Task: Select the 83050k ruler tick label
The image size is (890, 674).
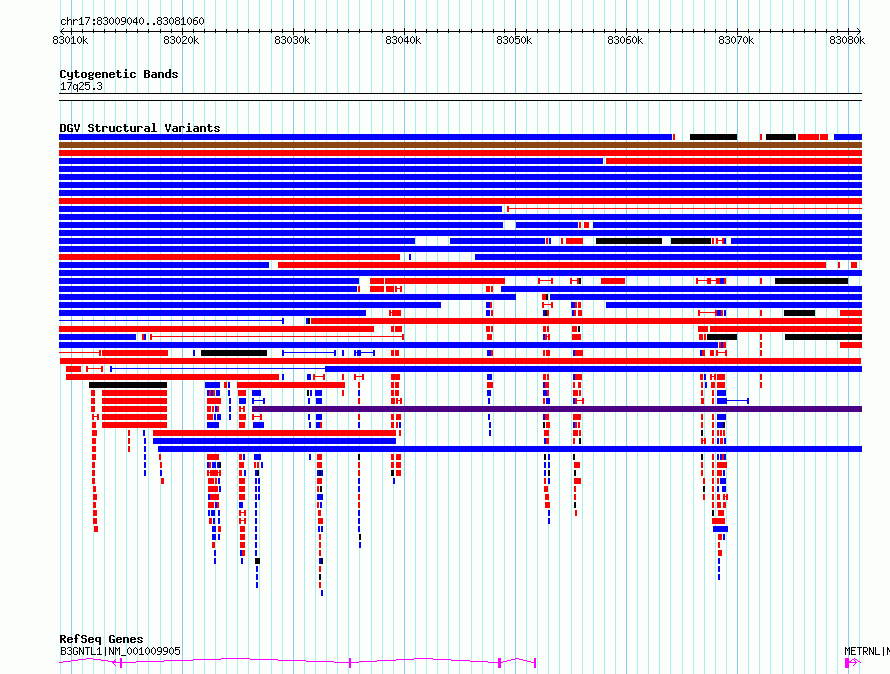Action: pos(514,40)
